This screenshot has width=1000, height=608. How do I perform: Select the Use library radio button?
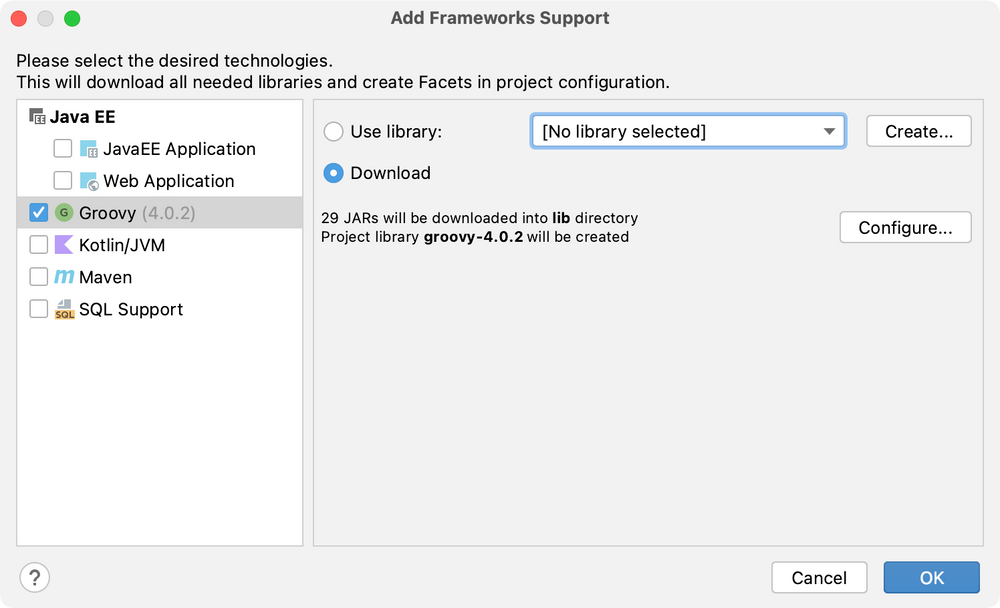tap(333, 131)
